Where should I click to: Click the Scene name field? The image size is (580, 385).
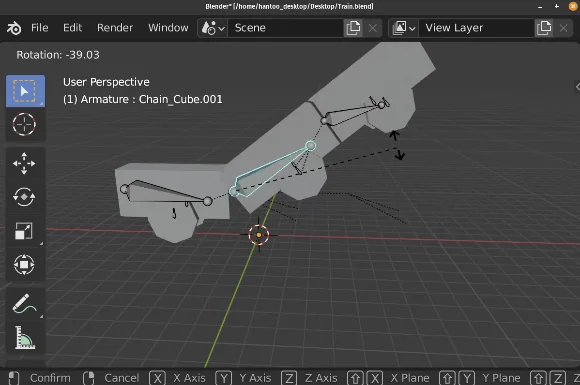coord(286,28)
